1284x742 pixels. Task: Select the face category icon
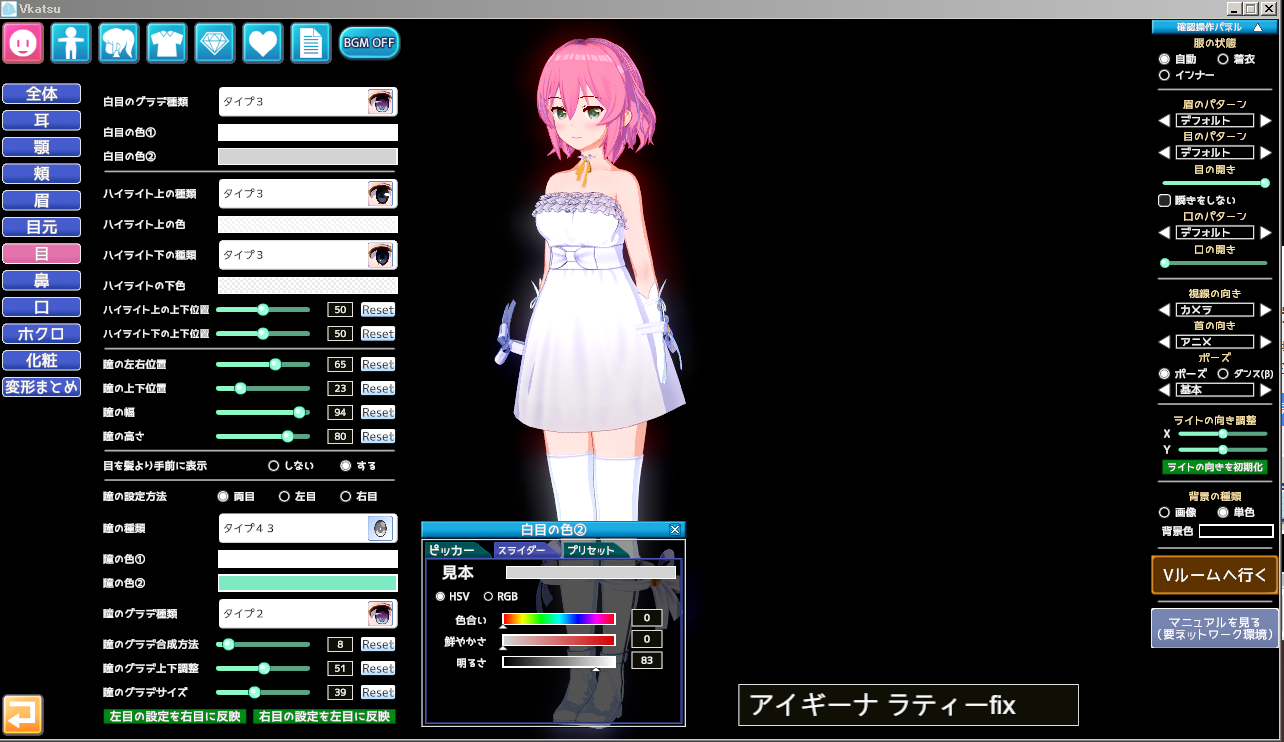(22, 43)
